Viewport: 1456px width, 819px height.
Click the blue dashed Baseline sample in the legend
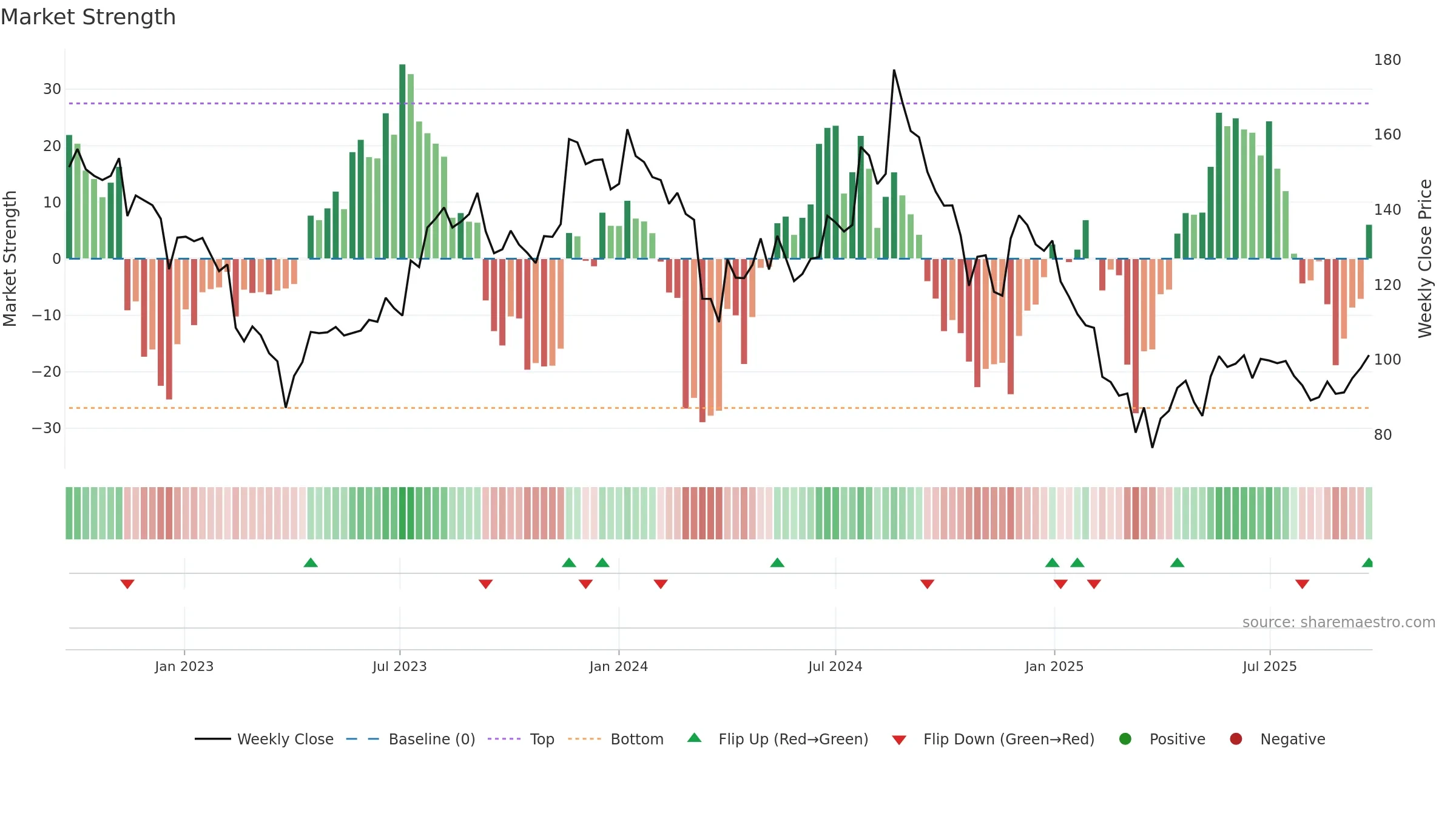pos(363,739)
